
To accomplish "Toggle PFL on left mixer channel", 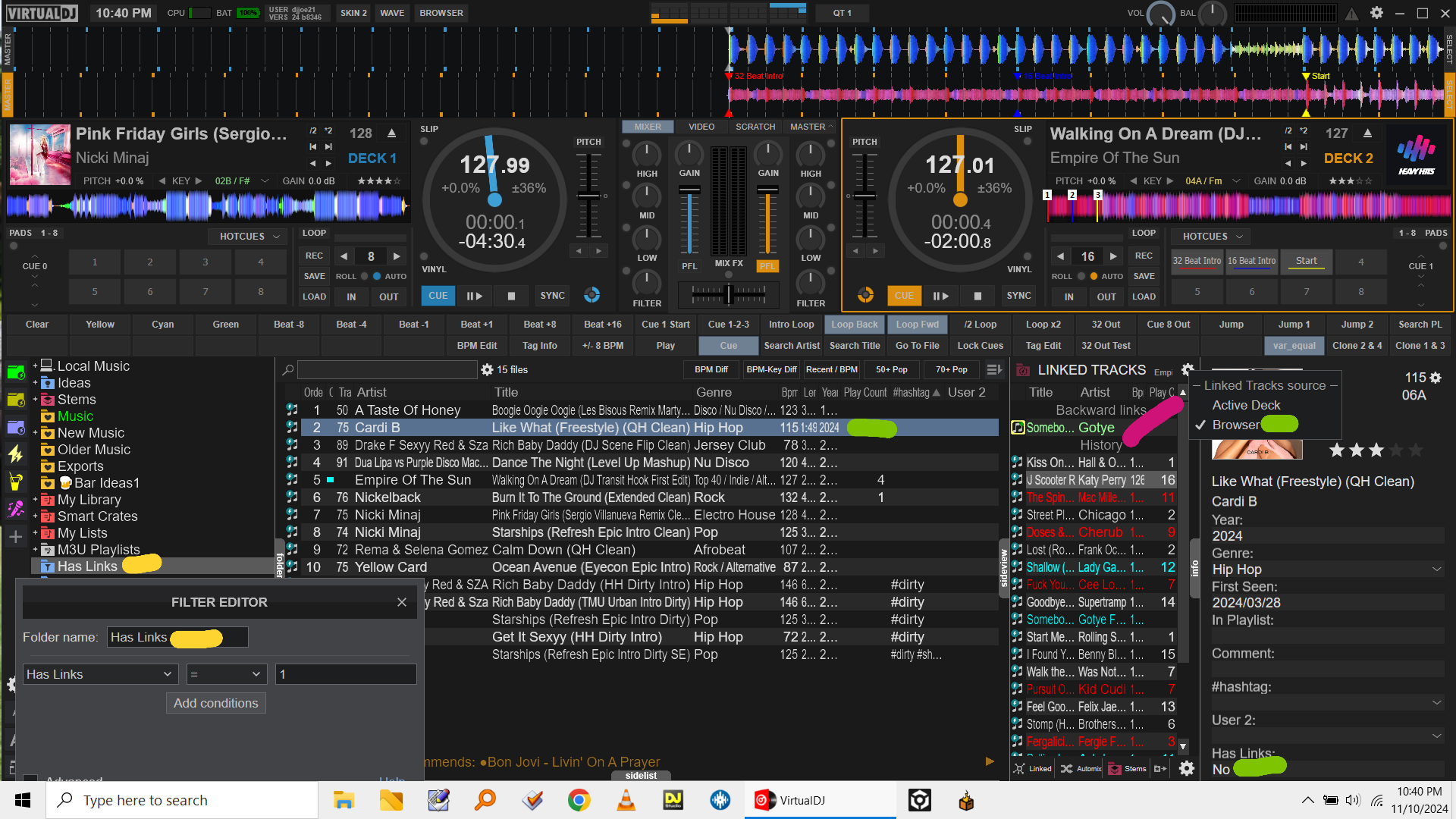I will point(689,266).
